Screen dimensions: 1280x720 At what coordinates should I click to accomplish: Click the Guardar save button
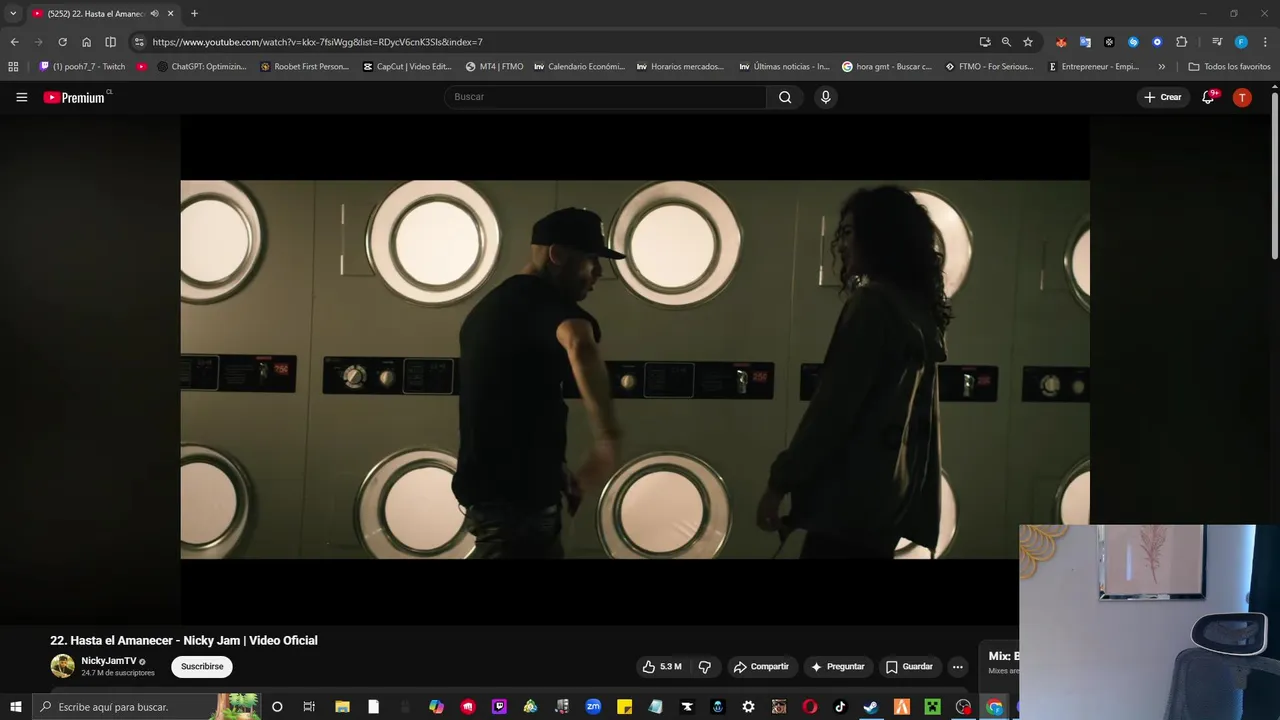(x=909, y=667)
